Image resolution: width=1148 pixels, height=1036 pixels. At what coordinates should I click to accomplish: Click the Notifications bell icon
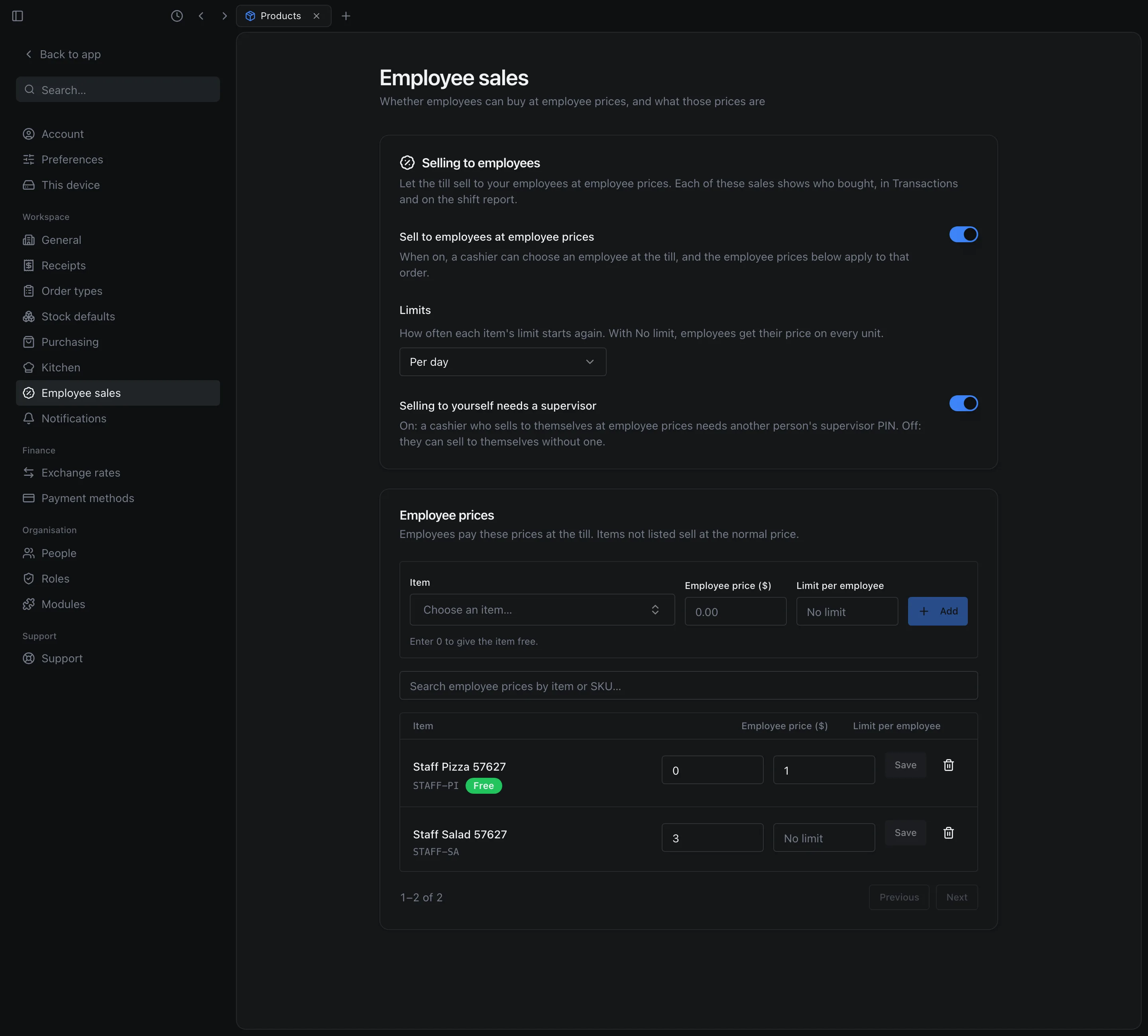pyautogui.click(x=28, y=418)
